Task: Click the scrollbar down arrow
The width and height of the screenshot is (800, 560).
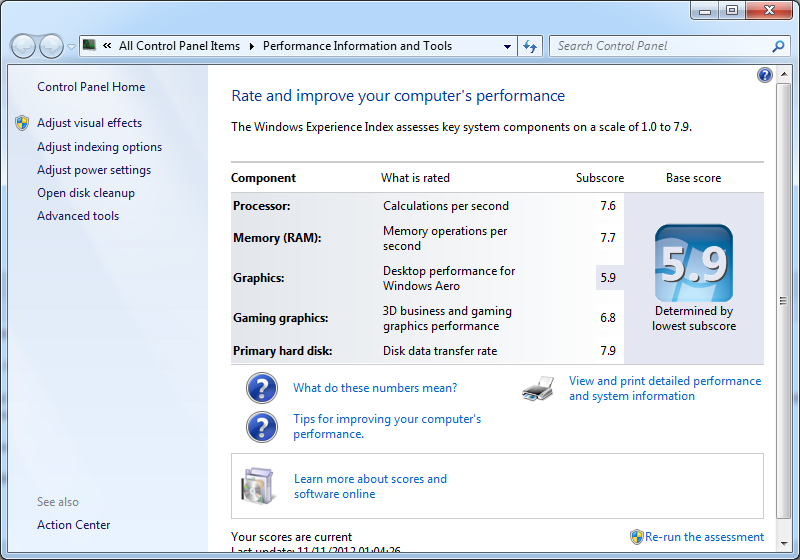Action: (784, 544)
